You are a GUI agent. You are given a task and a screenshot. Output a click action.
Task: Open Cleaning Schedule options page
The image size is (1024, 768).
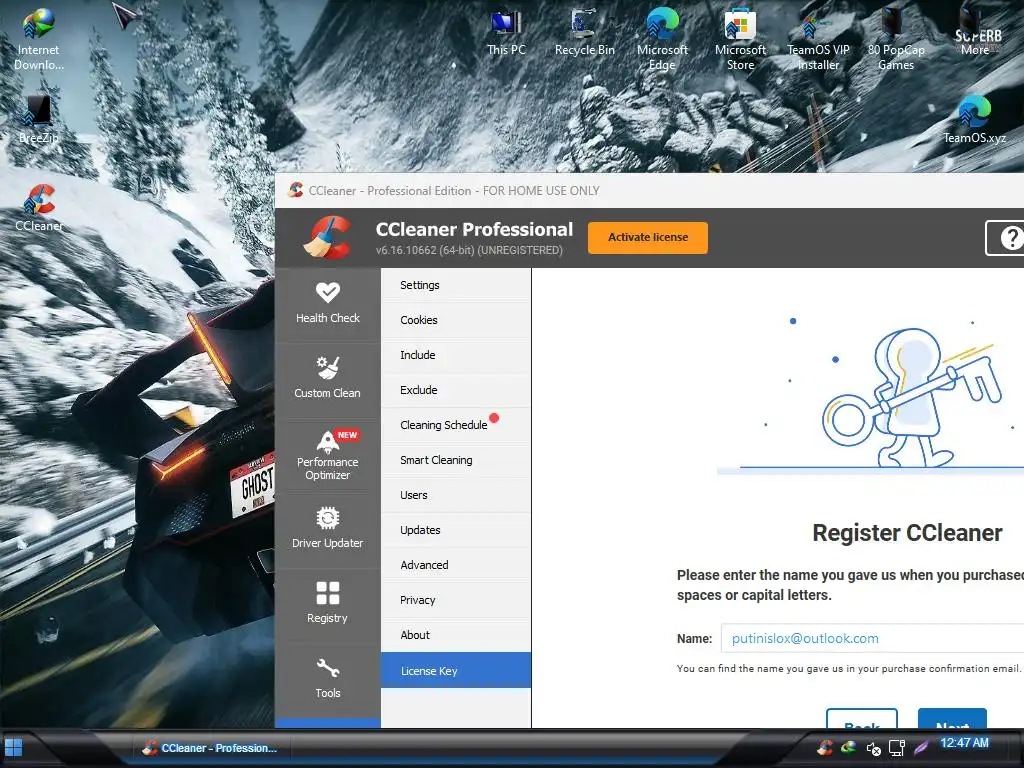click(456, 425)
